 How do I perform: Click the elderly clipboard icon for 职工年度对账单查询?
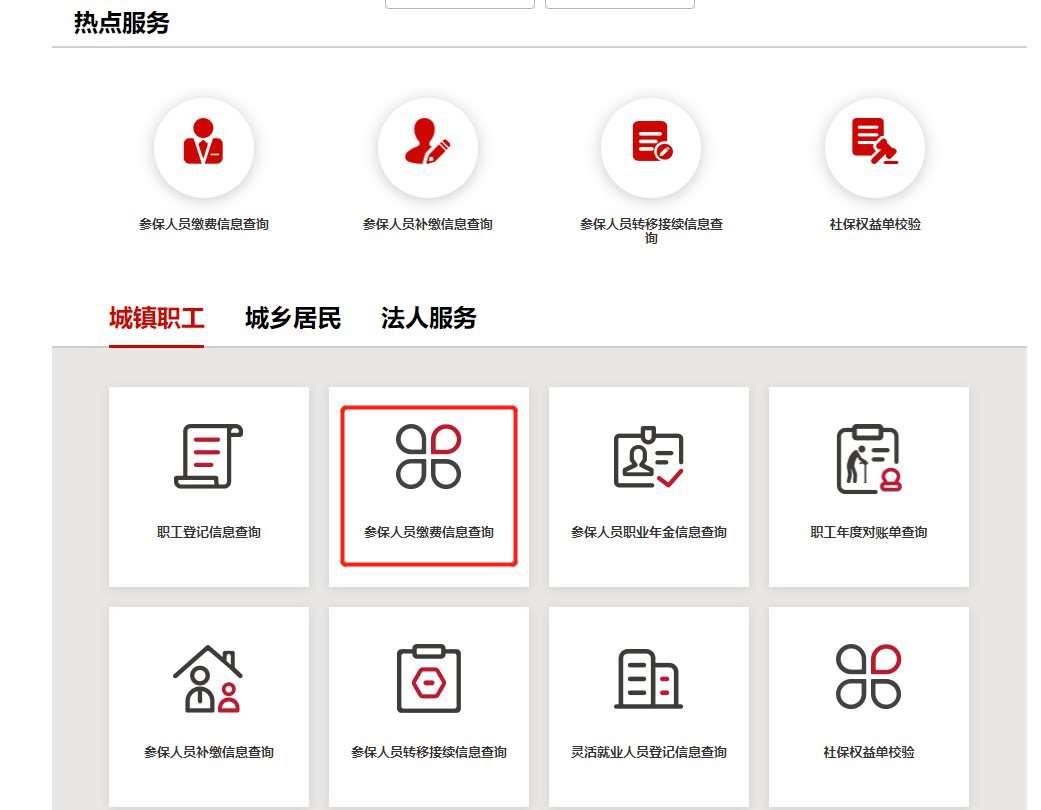pos(869,459)
